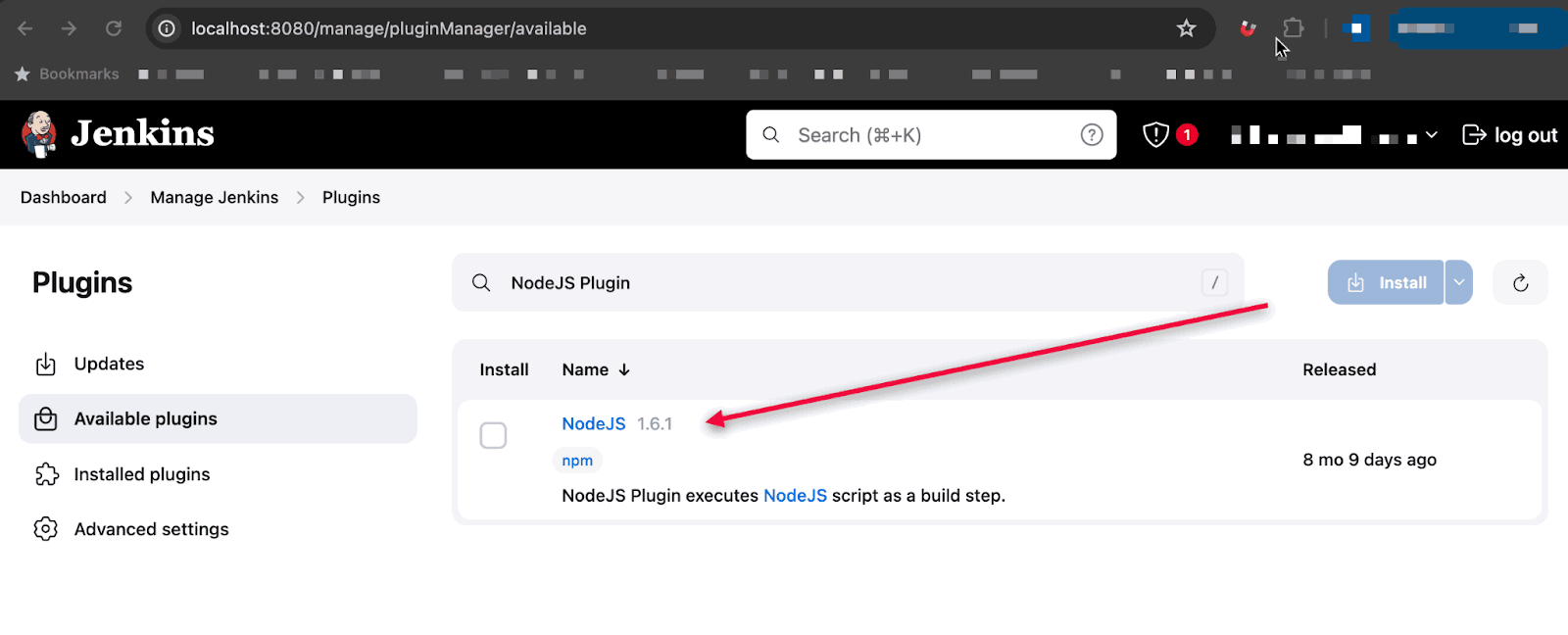This screenshot has width=1568, height=635.
Task: Click the Released column header
Action: [1339, 369]
